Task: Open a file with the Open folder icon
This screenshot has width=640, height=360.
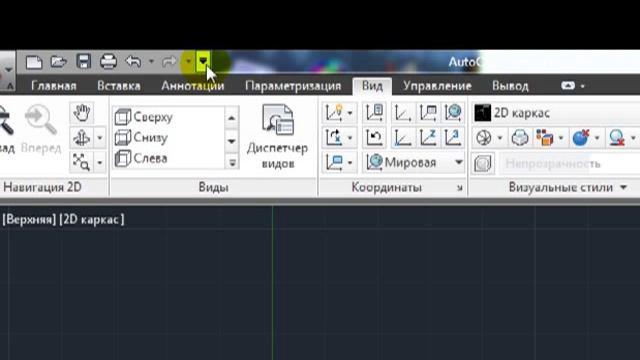Action: 58,62
